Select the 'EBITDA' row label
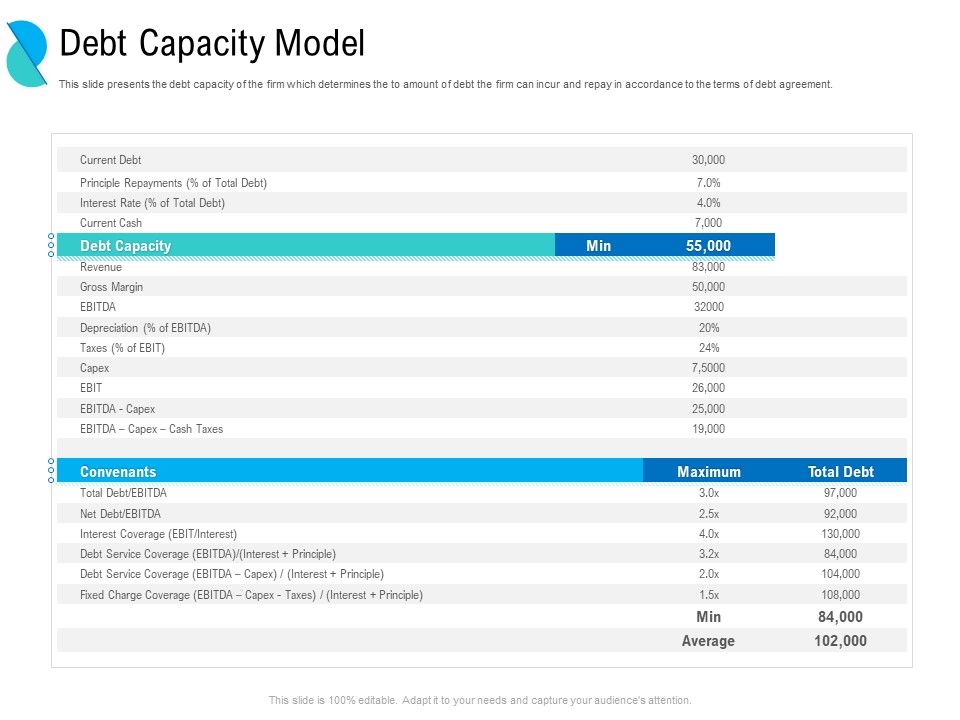Viewport: 960px width, 720px height. tap(98, 307)
